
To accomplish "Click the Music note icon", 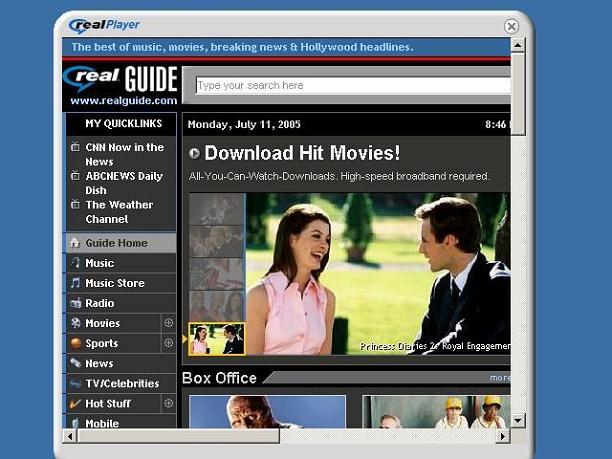I will click(76, 263).
